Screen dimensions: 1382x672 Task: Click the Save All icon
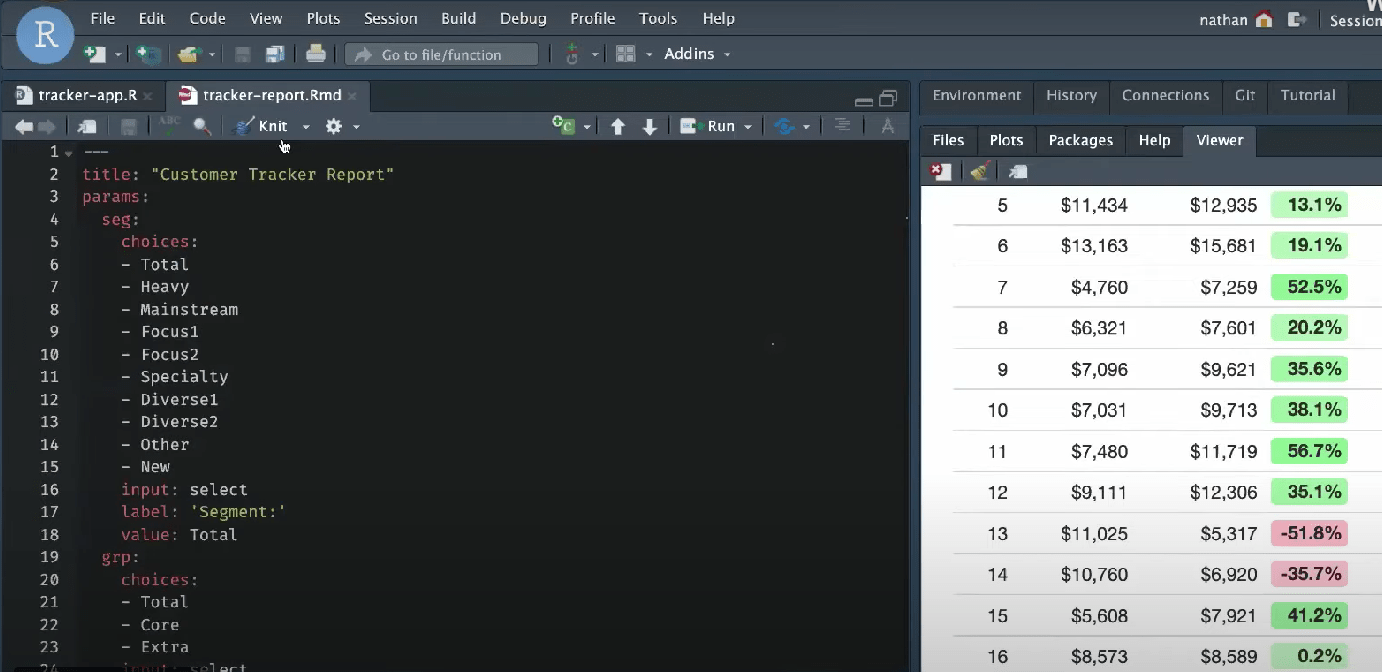[x=275, y=54]
